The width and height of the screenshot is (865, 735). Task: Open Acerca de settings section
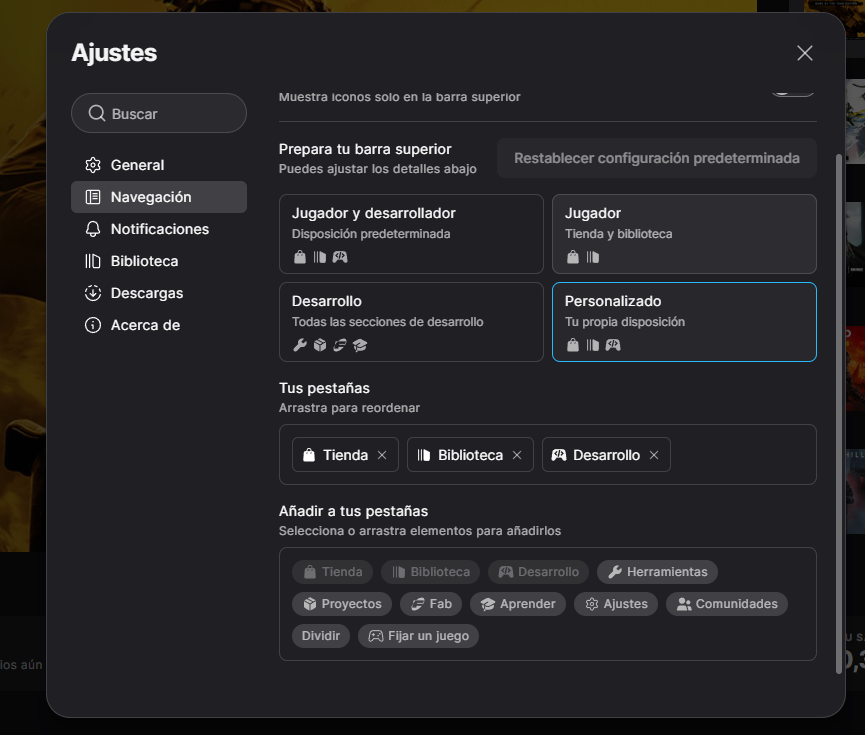(x=159, y=325)
